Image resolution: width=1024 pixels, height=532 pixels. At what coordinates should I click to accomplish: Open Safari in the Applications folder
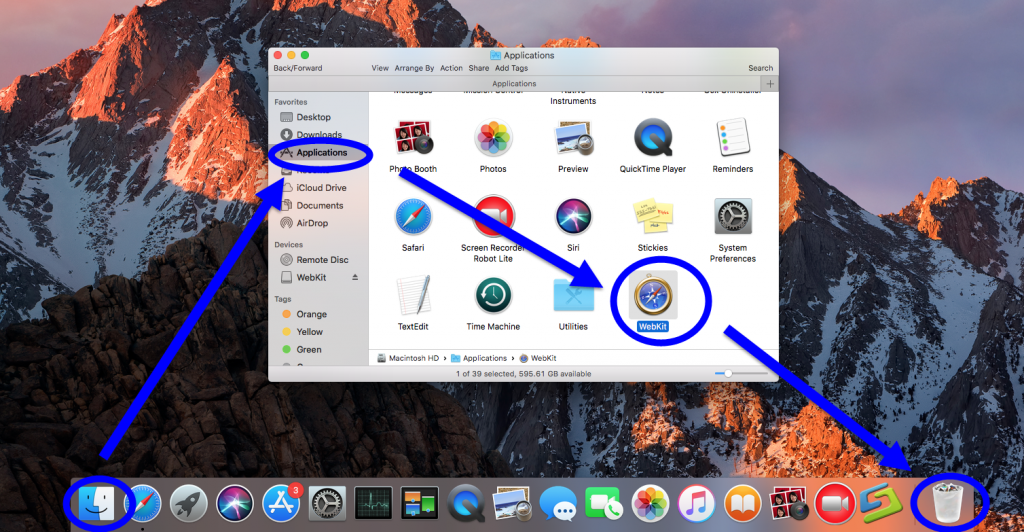(413, 217)
